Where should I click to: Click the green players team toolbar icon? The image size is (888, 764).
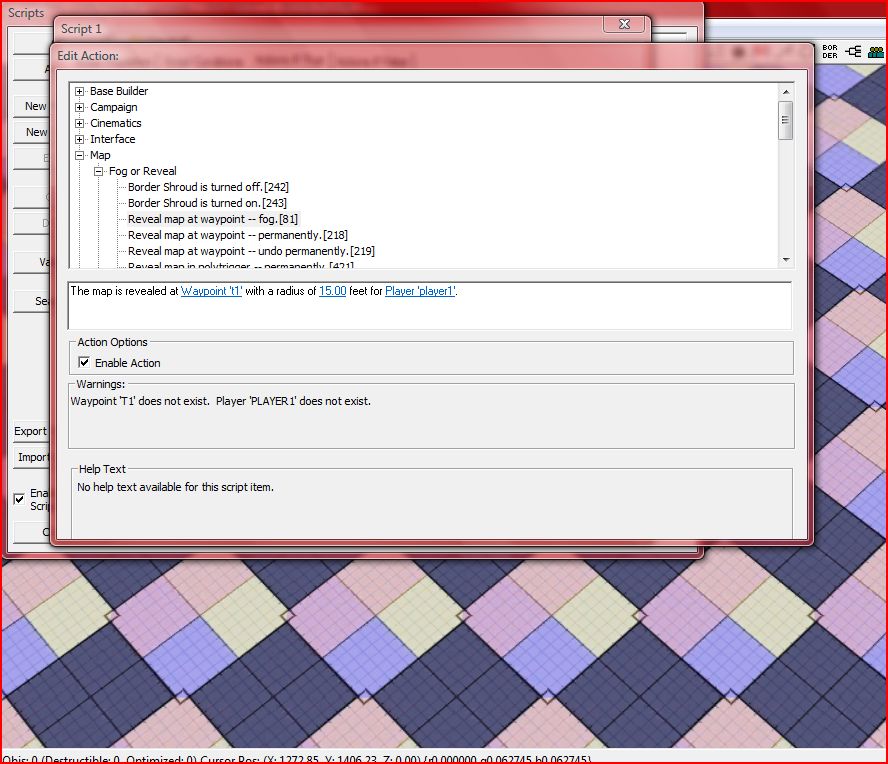coord(876,51)
